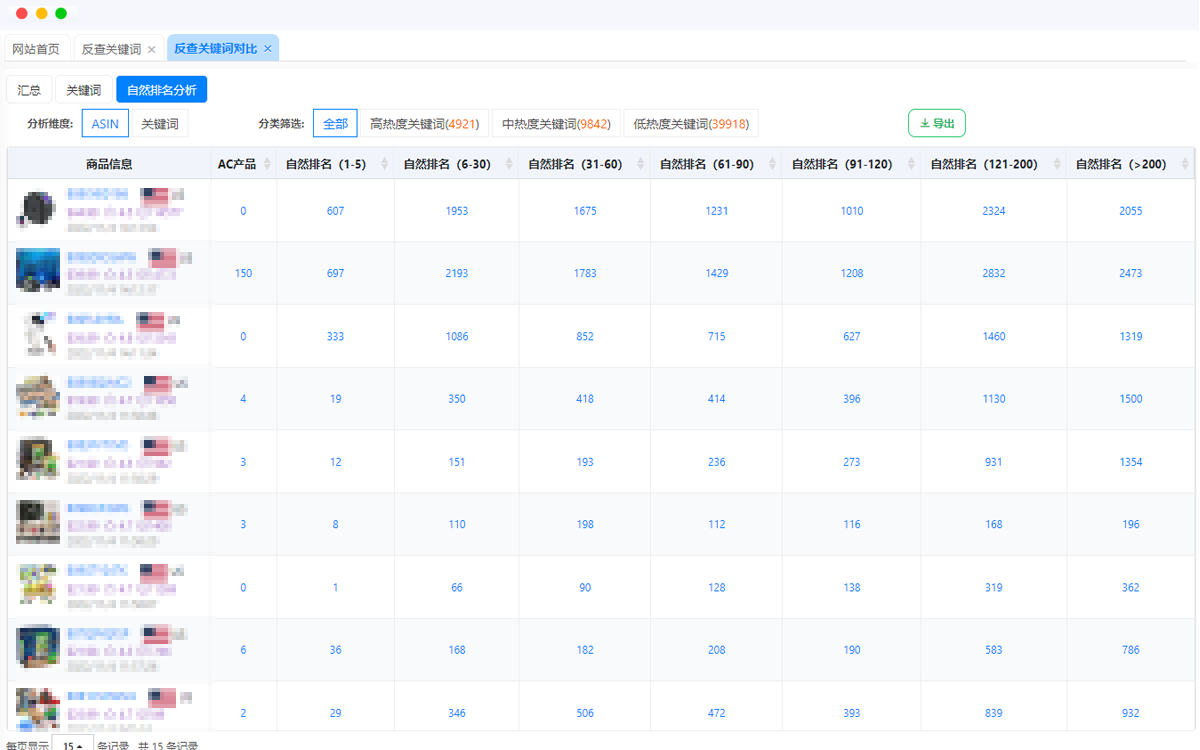Filter by 低热度关键词 category
This screenshot has width=1200, height=750.
[691, 124]
